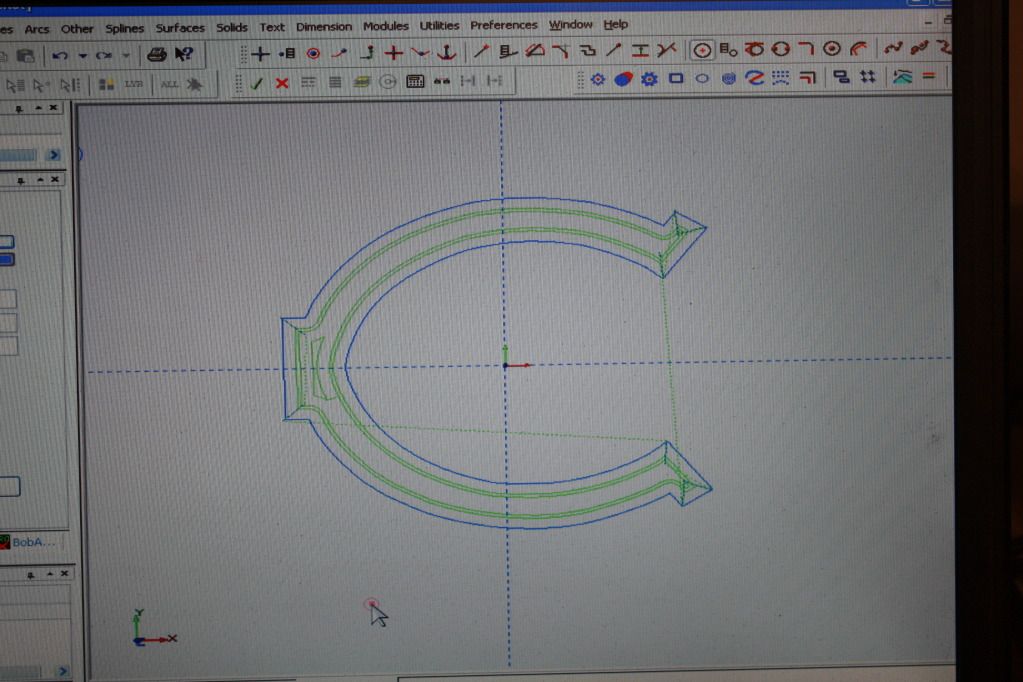This screenshot has height=682, width=1023.
Task: Open the Preferences menu
Action: point(504,25)
